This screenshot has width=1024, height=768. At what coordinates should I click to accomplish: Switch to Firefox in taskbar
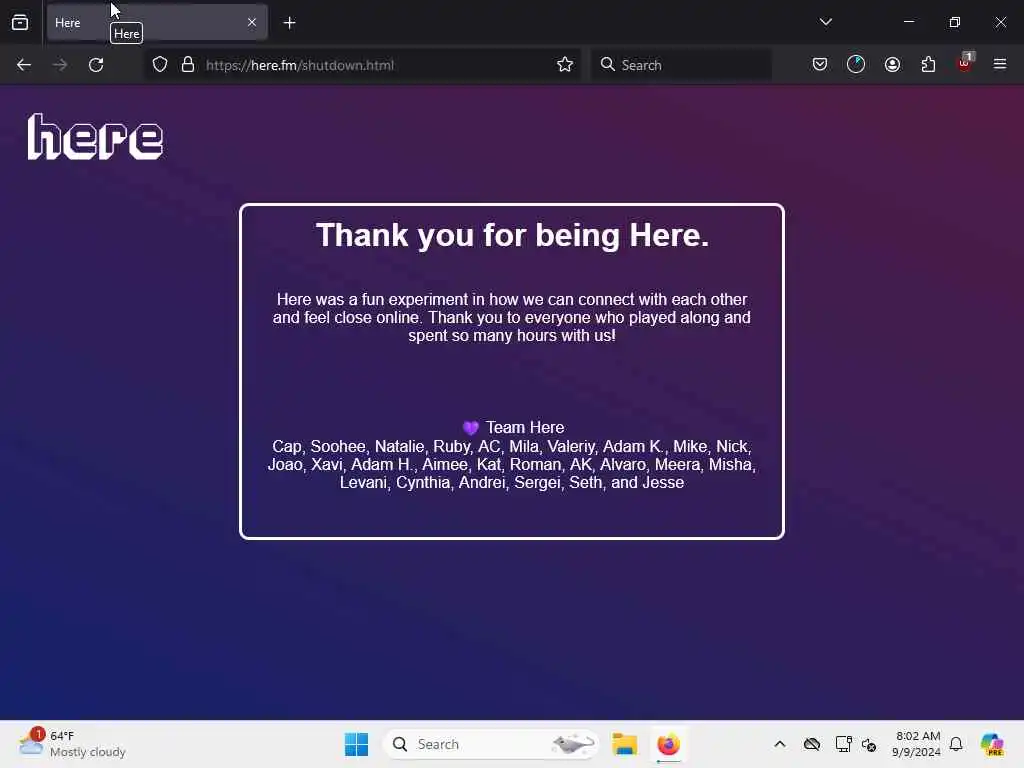click(669, 744)
